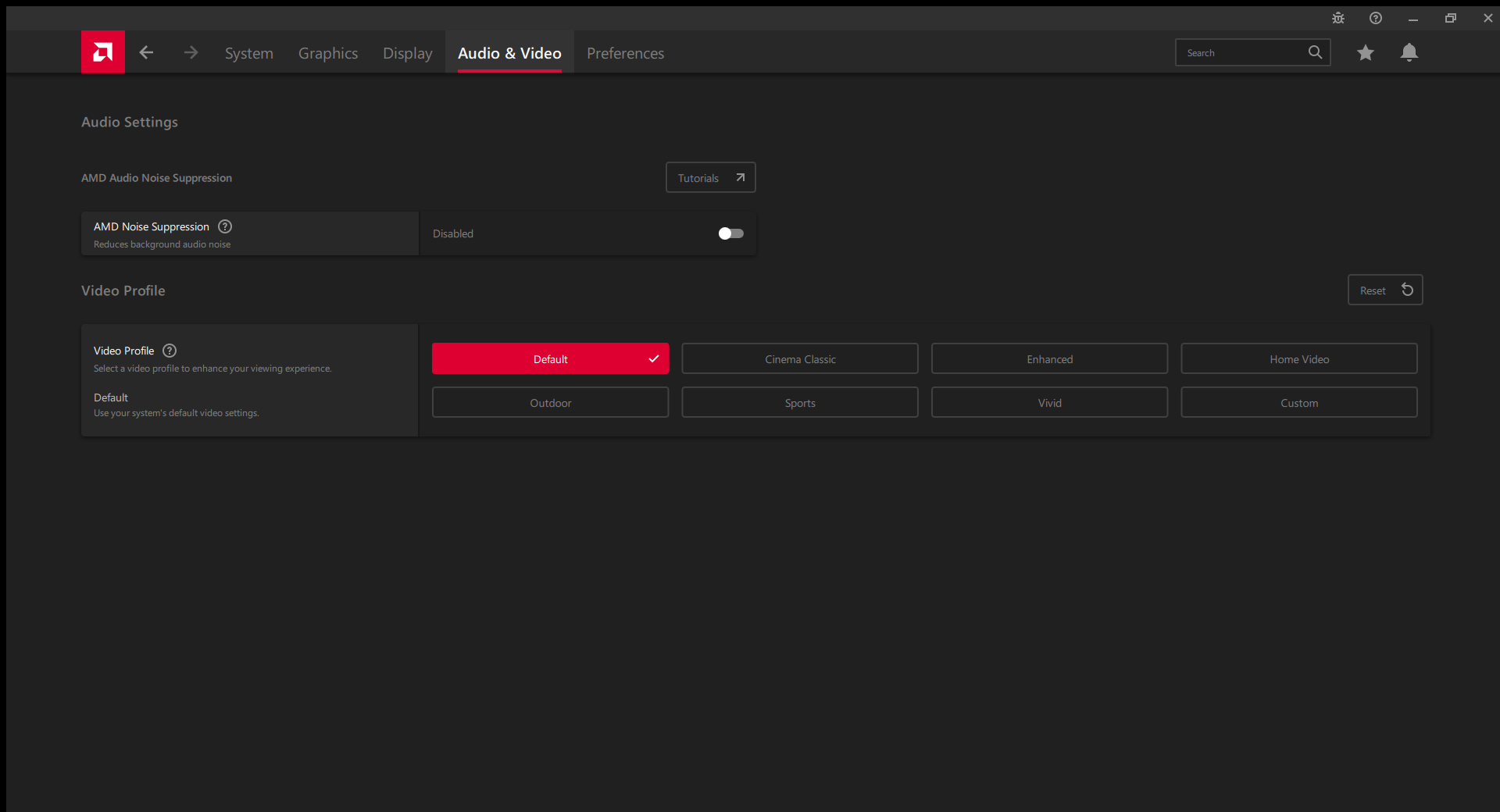Image resolution: width=1500 pixels, height=812 pixels.
Task: Open the help question mark icon in title bar
Action: pyautogui.click(x=1376, y=18)
